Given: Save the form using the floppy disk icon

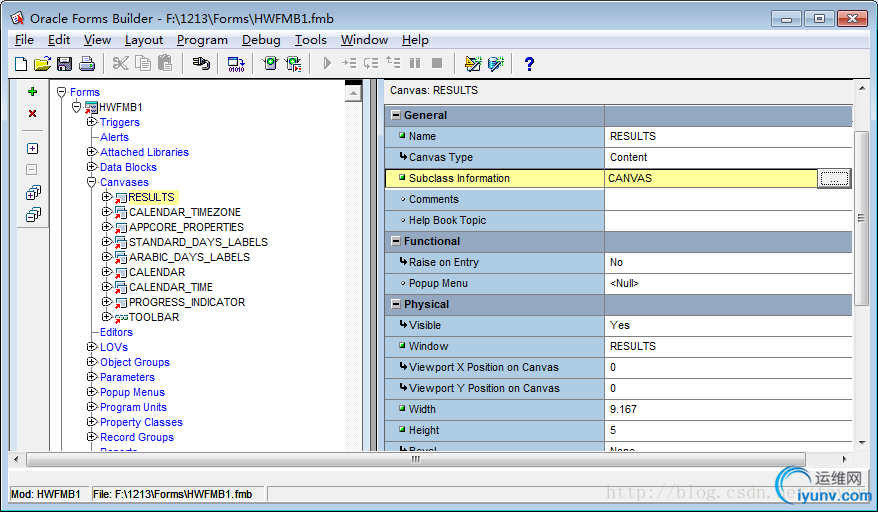Looking at the screenshot, I should pyautogui.click(x=64, y=64).
